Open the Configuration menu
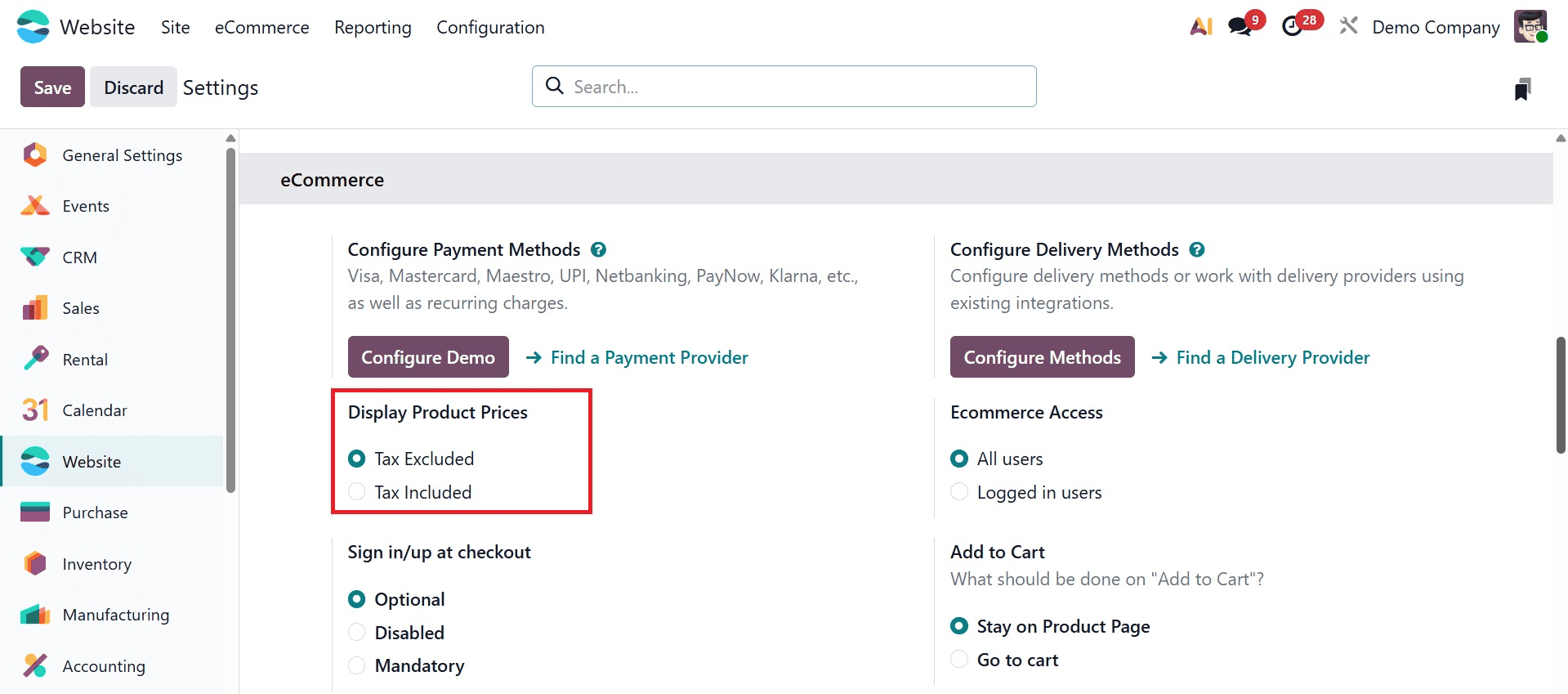This screenshot has width=1568, height=694. [x=490, y=27]
